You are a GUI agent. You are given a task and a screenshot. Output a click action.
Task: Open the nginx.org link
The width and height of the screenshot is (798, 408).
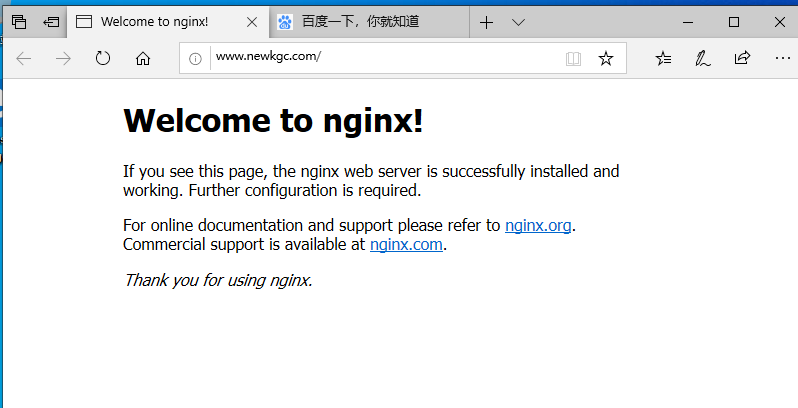click(538, 225)
